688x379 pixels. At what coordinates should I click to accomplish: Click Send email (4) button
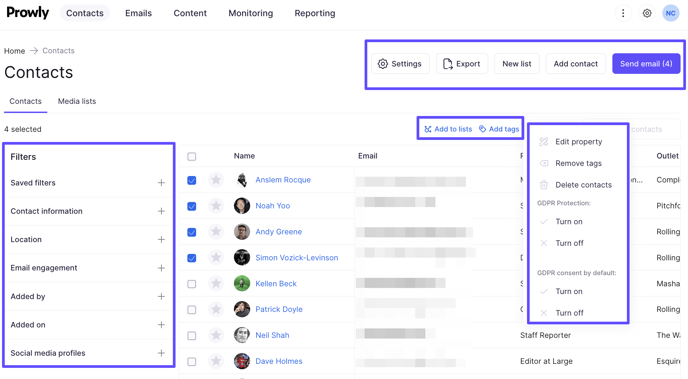(646, 64)
